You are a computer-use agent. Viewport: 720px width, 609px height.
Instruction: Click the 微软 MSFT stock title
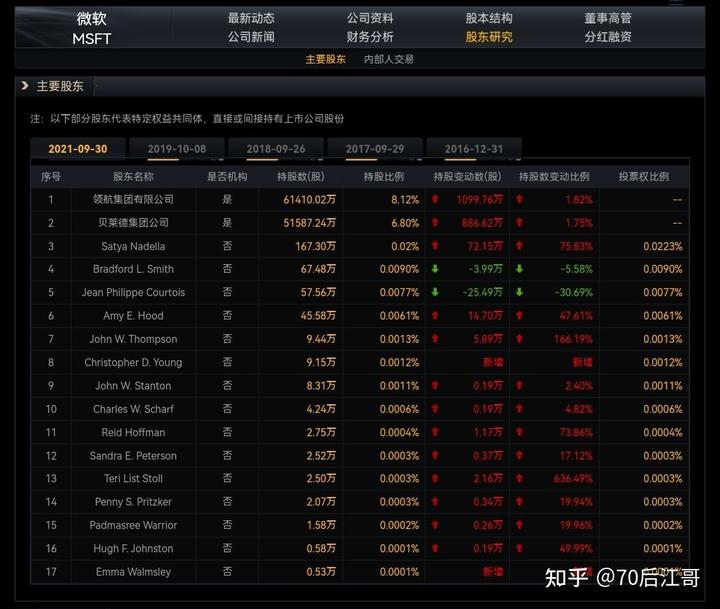click(91, 28)
